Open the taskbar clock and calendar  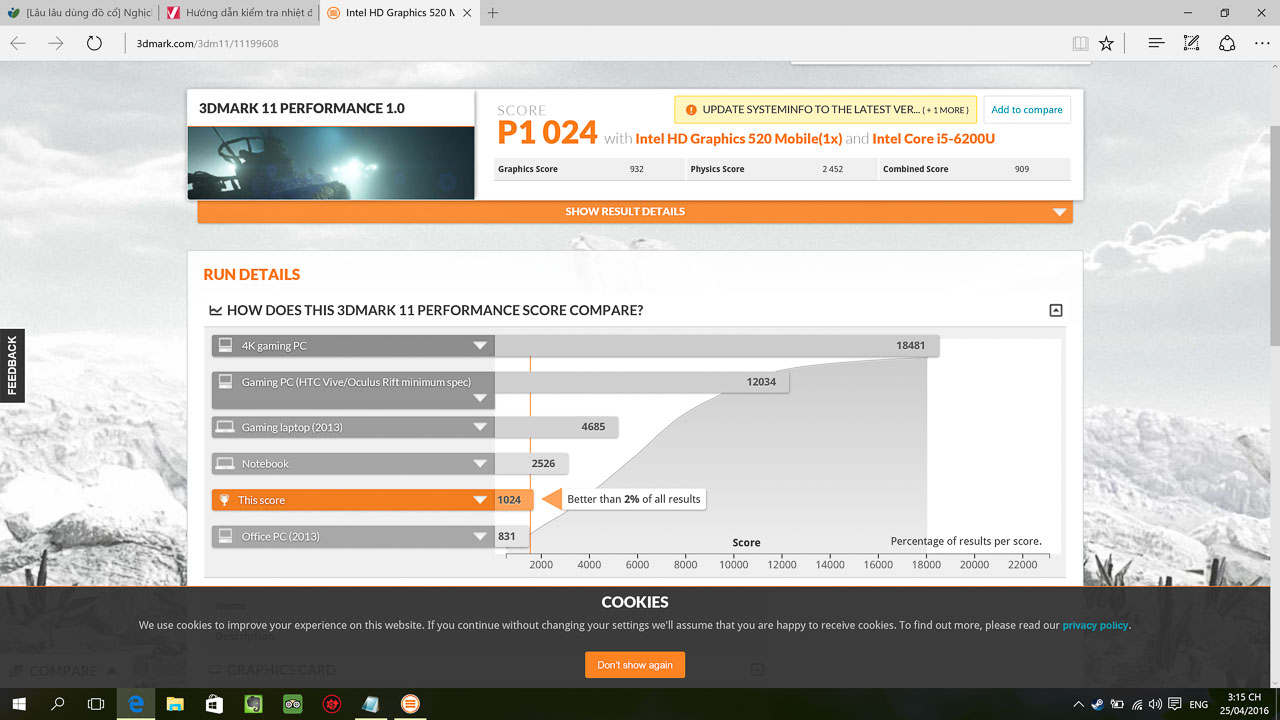[1244, 704]
